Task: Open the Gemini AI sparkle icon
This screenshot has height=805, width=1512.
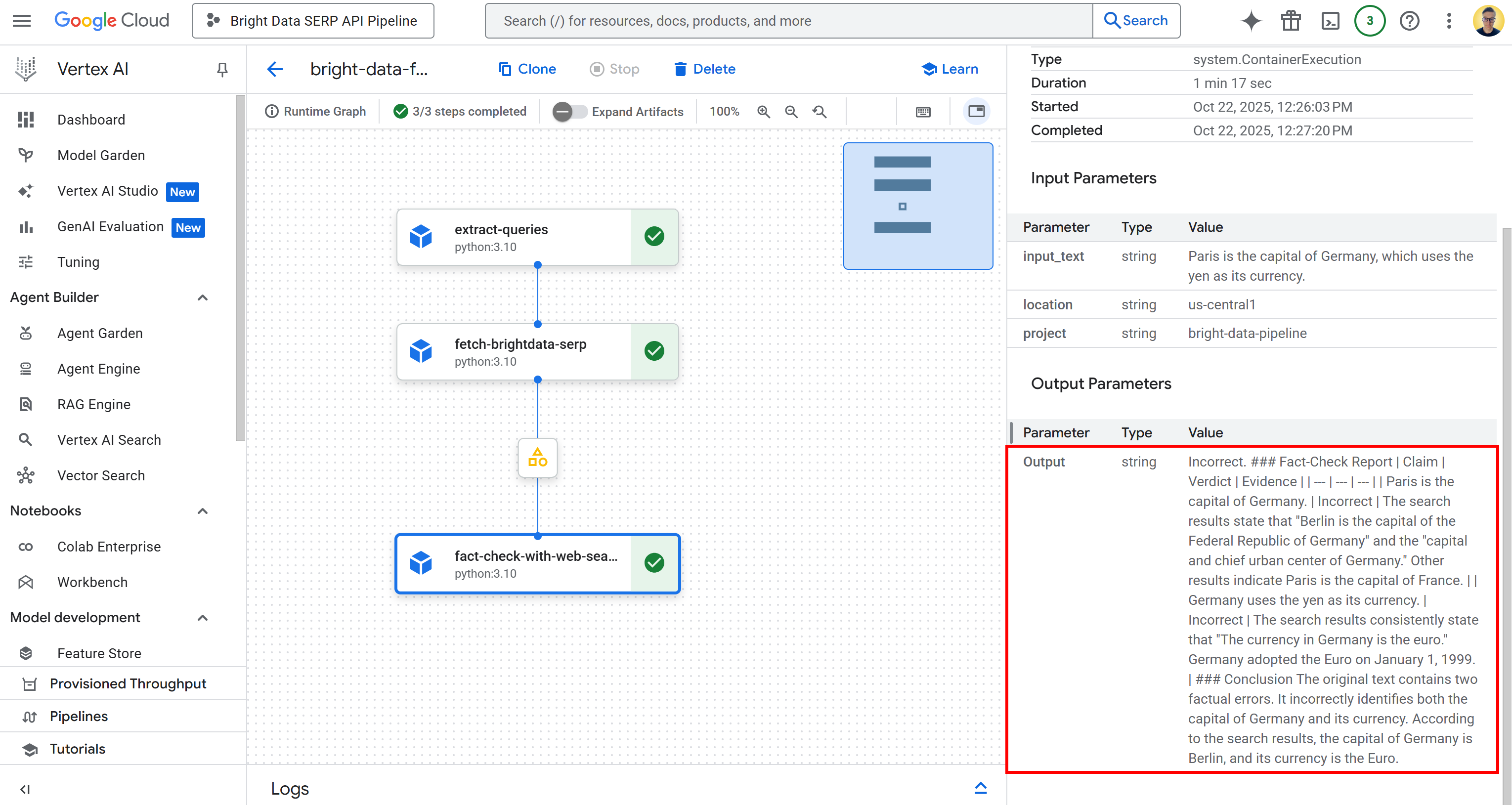Action: point(1251,21)
